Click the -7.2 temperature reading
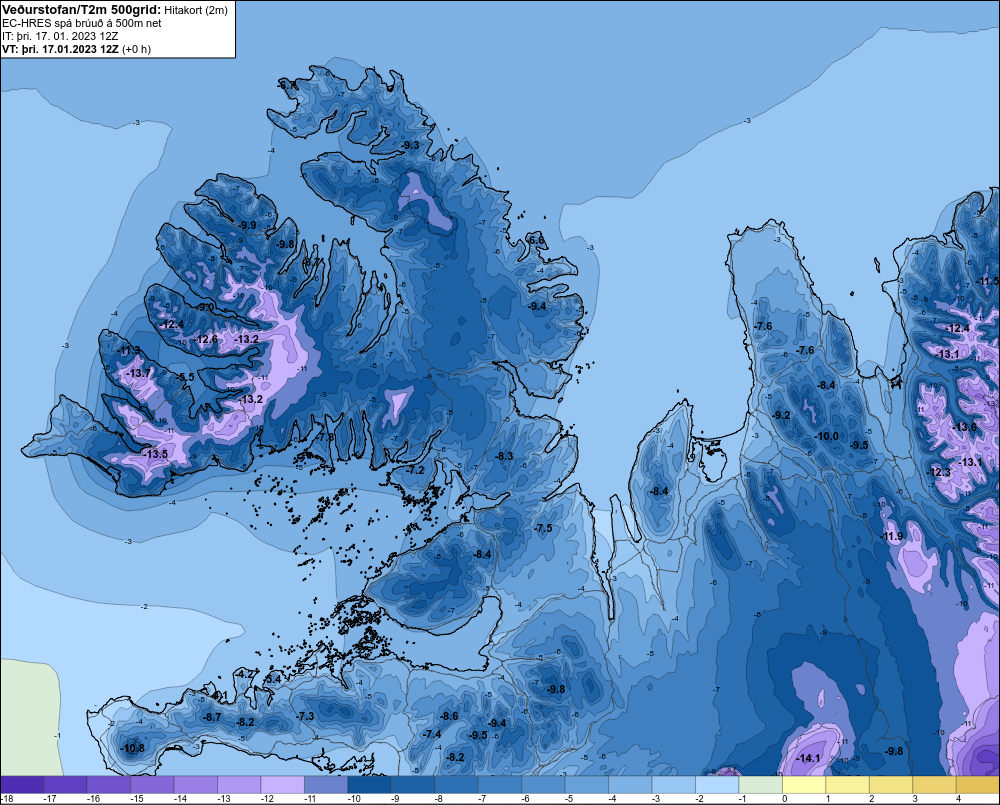Image resolution: width=1000 pixels, height=805 pixels. [x=415, y=470]
